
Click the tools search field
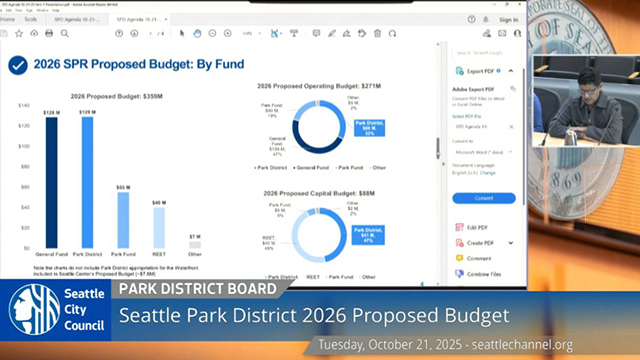tap(487, 53)
